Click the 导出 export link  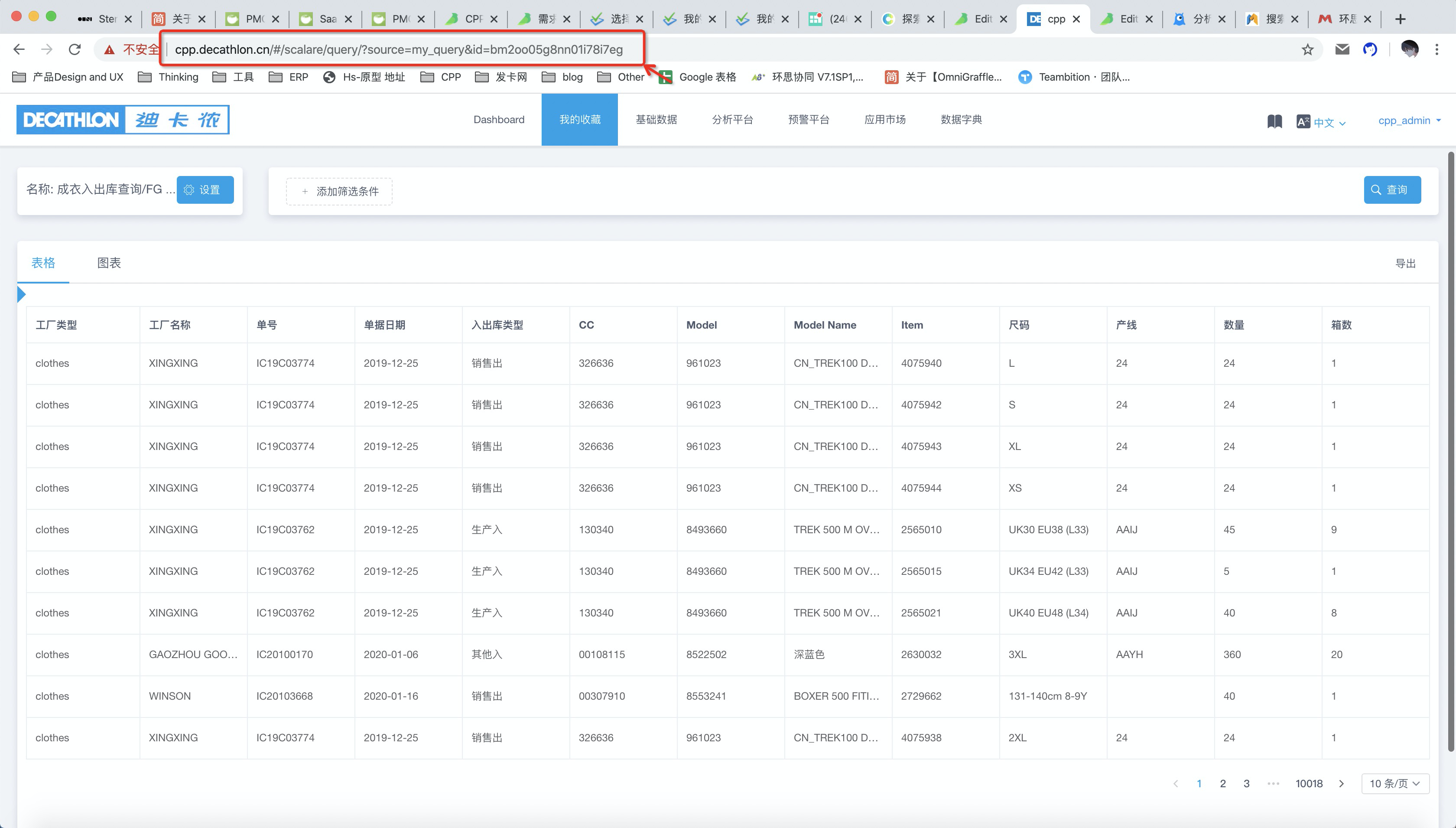pos(1405,263)
